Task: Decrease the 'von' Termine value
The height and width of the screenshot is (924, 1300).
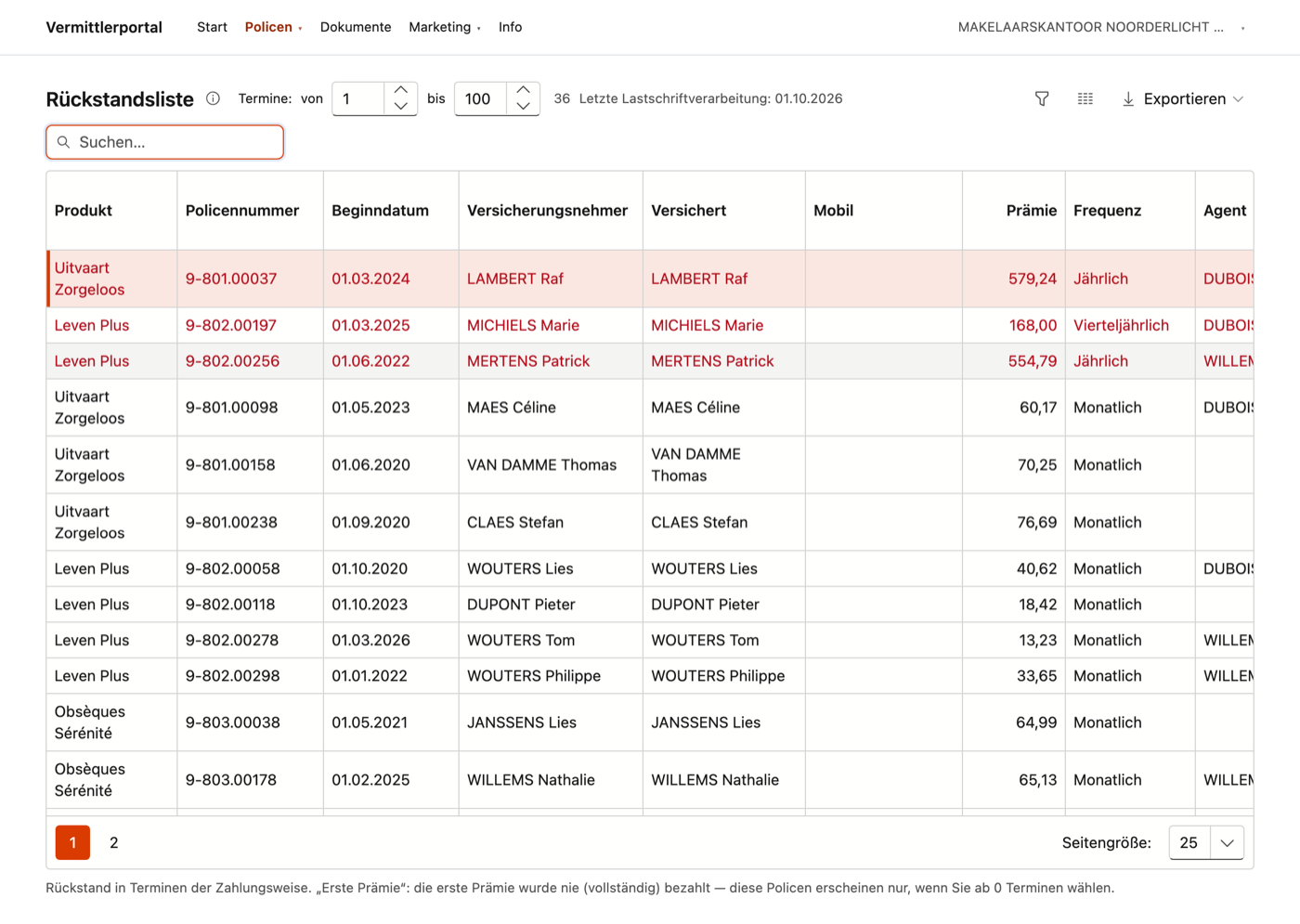Action: click(x=401, y=107)
